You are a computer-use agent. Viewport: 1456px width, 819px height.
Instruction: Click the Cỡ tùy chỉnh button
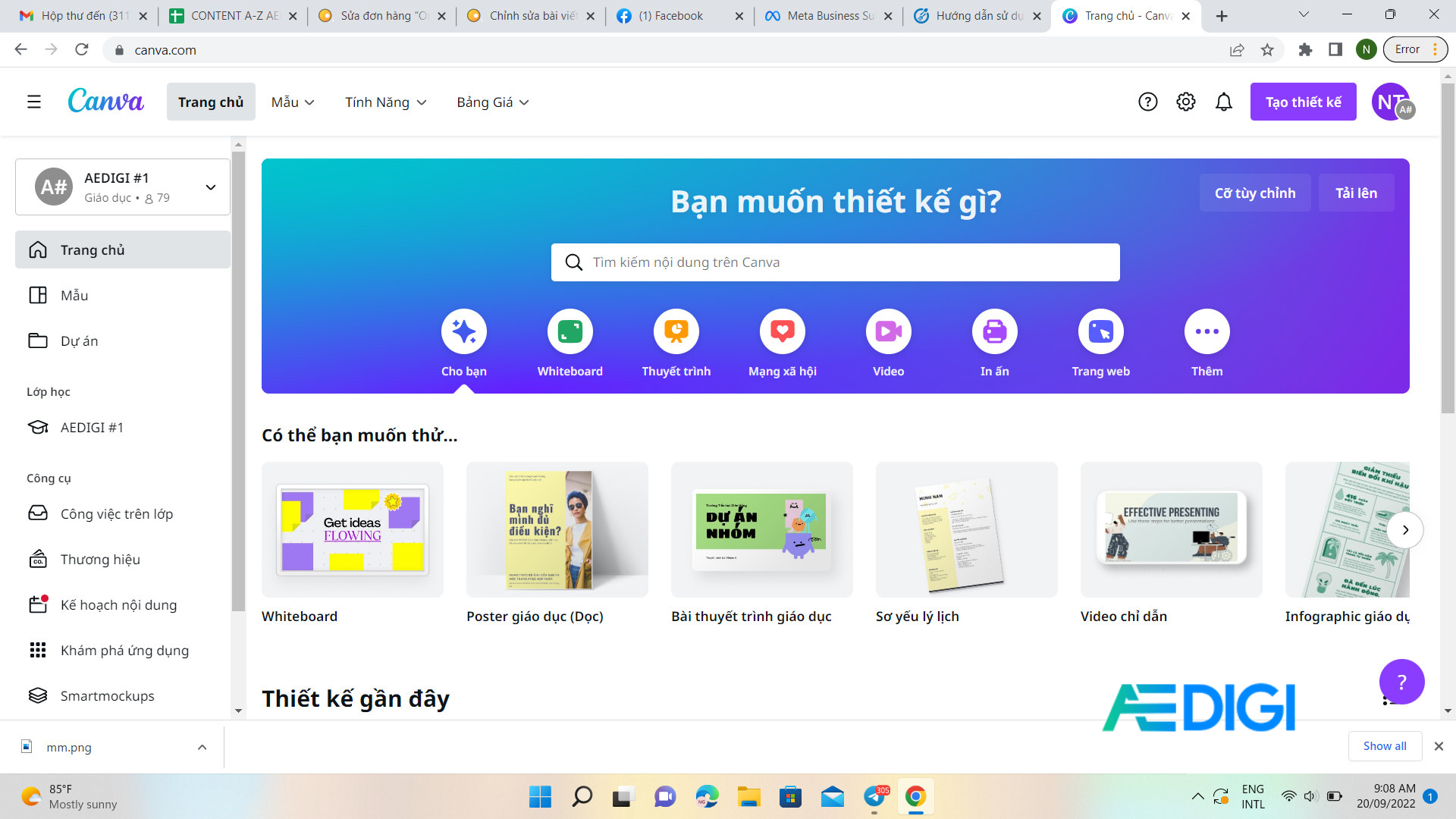[1254, 193]
